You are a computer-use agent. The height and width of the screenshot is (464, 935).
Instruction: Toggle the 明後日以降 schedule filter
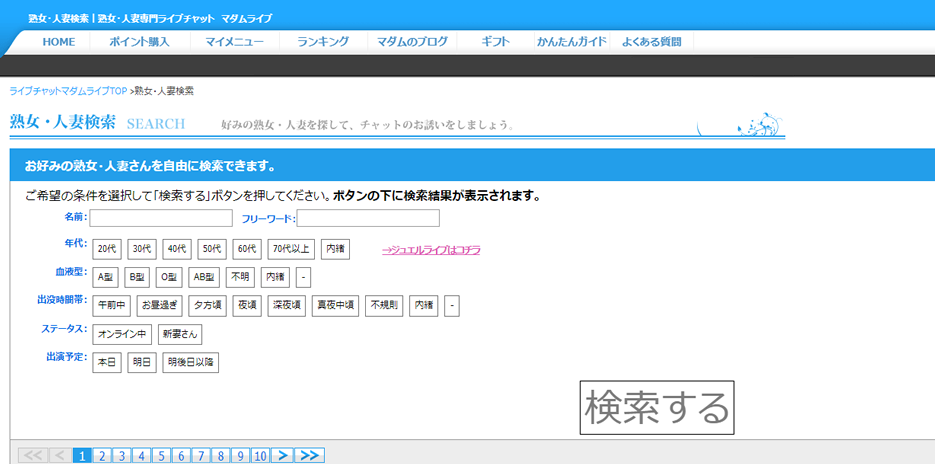point(191,362)
